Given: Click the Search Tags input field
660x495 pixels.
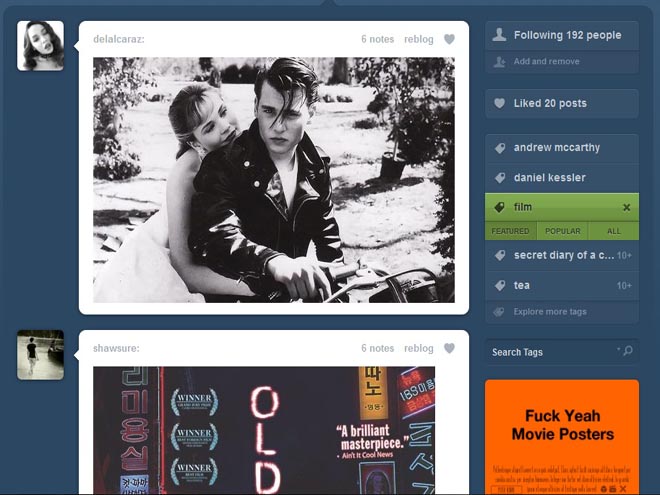Looking at the screenshot, I should tap(550, 352).
